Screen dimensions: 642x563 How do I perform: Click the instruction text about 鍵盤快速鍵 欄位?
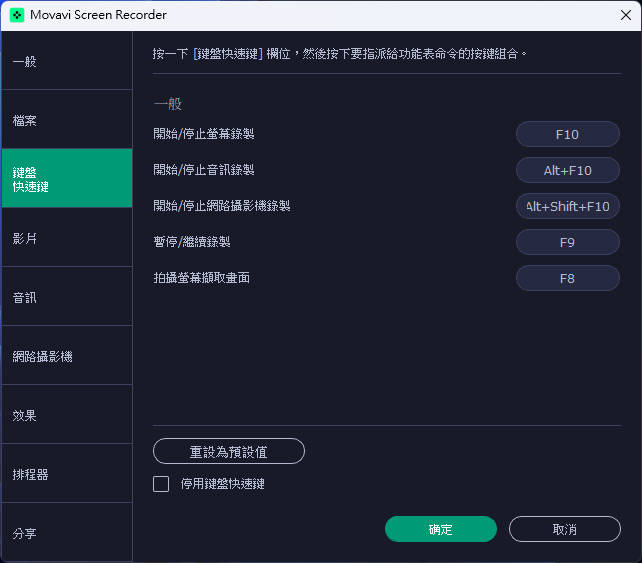point(340,53)
